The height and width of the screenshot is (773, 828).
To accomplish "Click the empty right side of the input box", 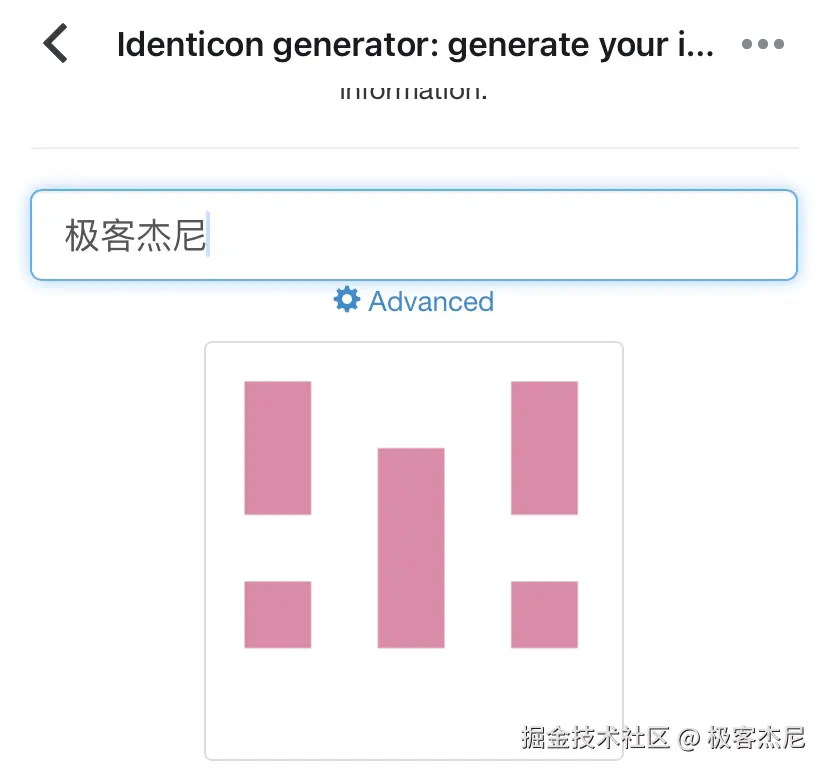I will (x=600, y=236).
